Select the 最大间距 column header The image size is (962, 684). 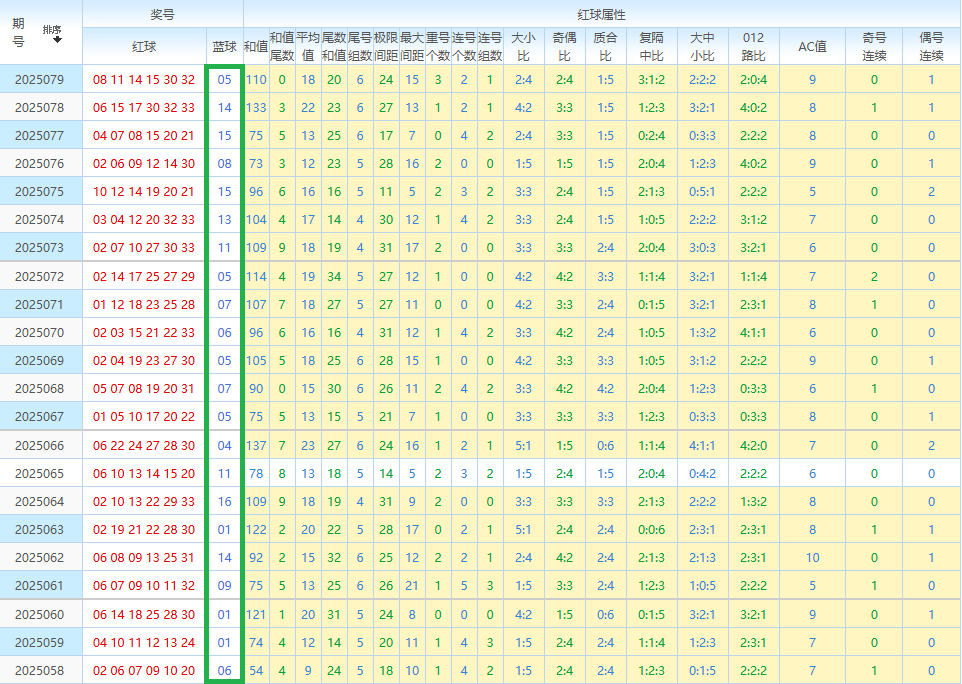pos(412,47)
